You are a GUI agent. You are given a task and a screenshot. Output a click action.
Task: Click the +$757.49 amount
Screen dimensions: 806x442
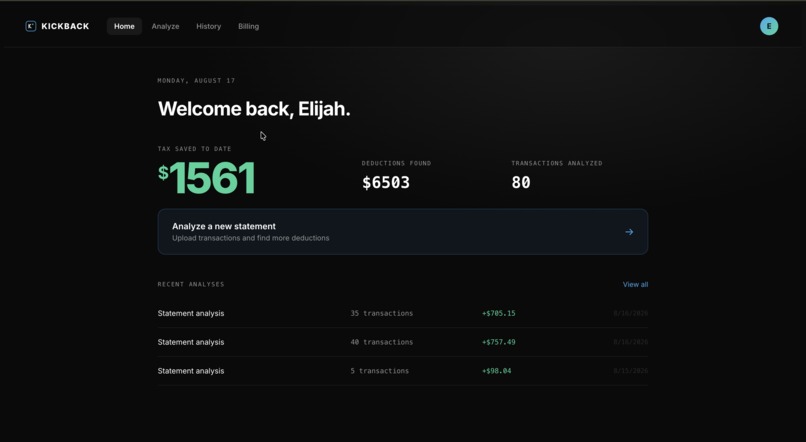tap(499, 342)
